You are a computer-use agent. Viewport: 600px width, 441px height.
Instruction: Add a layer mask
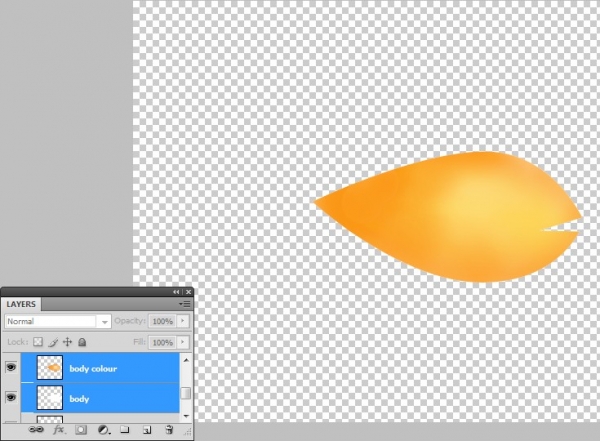point(81,430)
